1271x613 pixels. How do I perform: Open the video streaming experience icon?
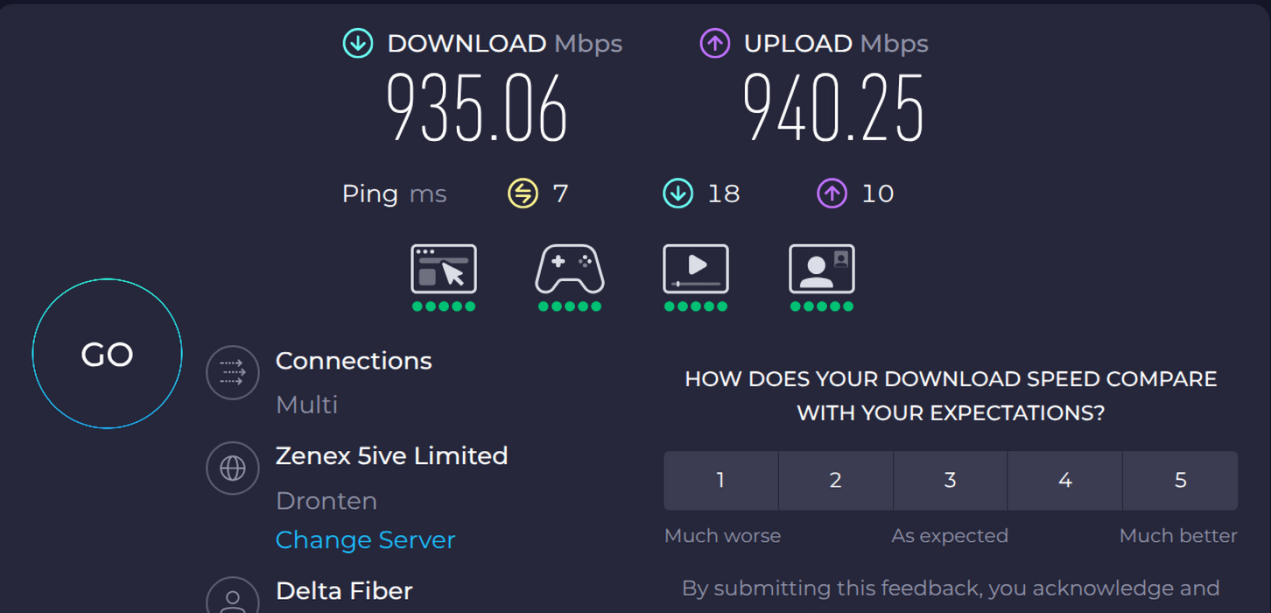695,269
